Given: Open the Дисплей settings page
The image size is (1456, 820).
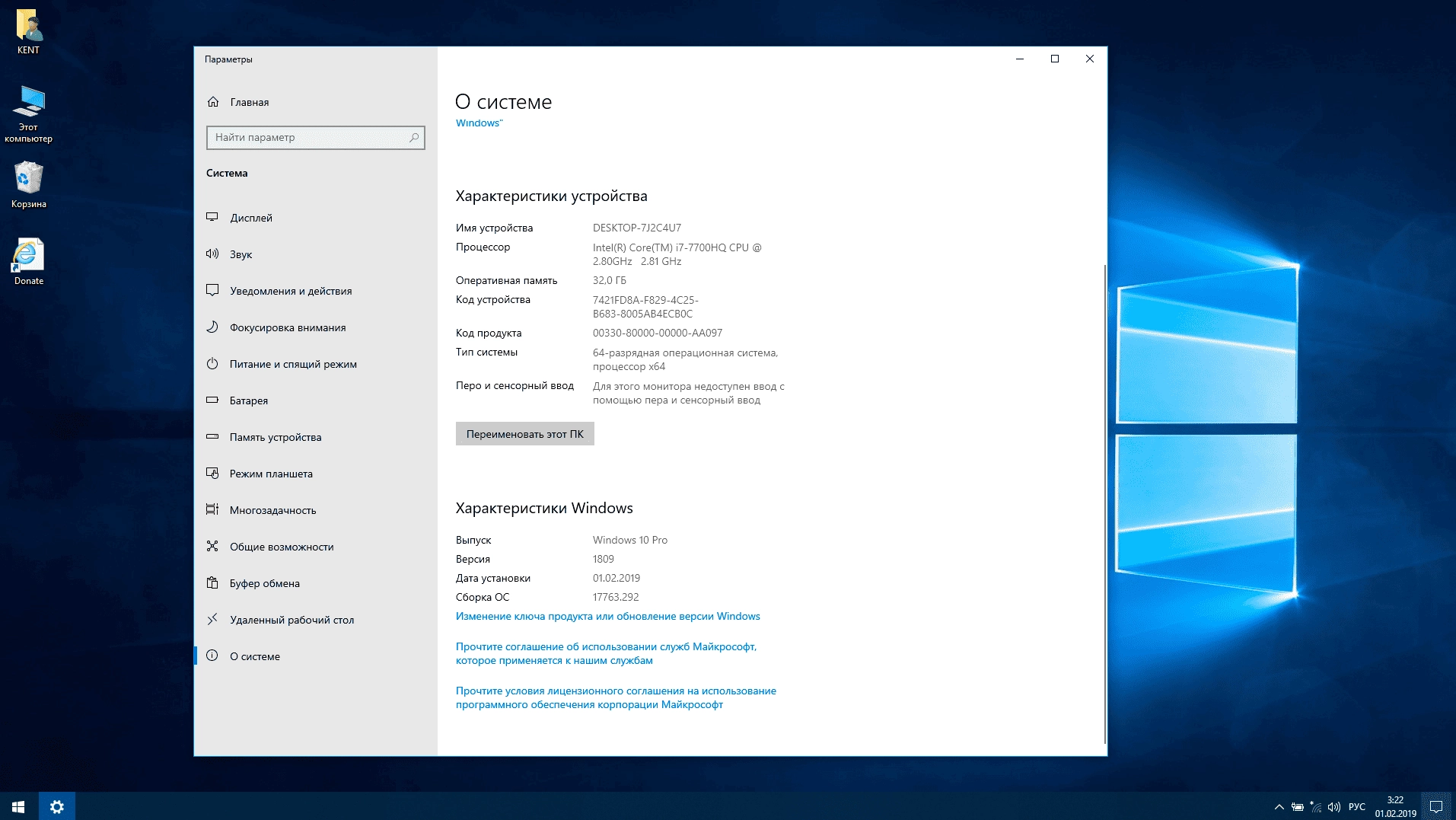Looking at the screenshot, I should pos(316,218).
